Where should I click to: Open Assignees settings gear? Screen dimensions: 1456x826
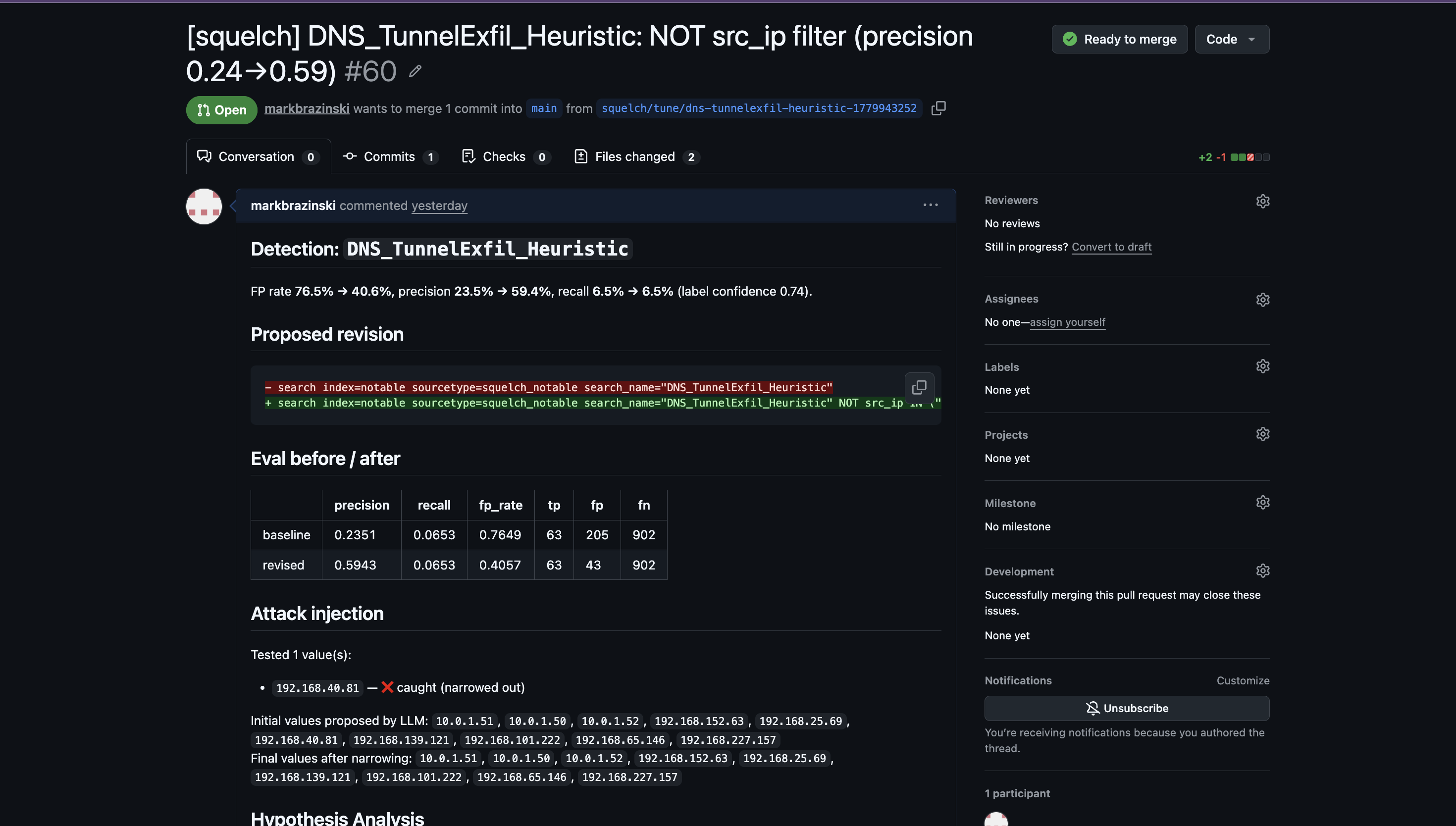[1262, 300]
